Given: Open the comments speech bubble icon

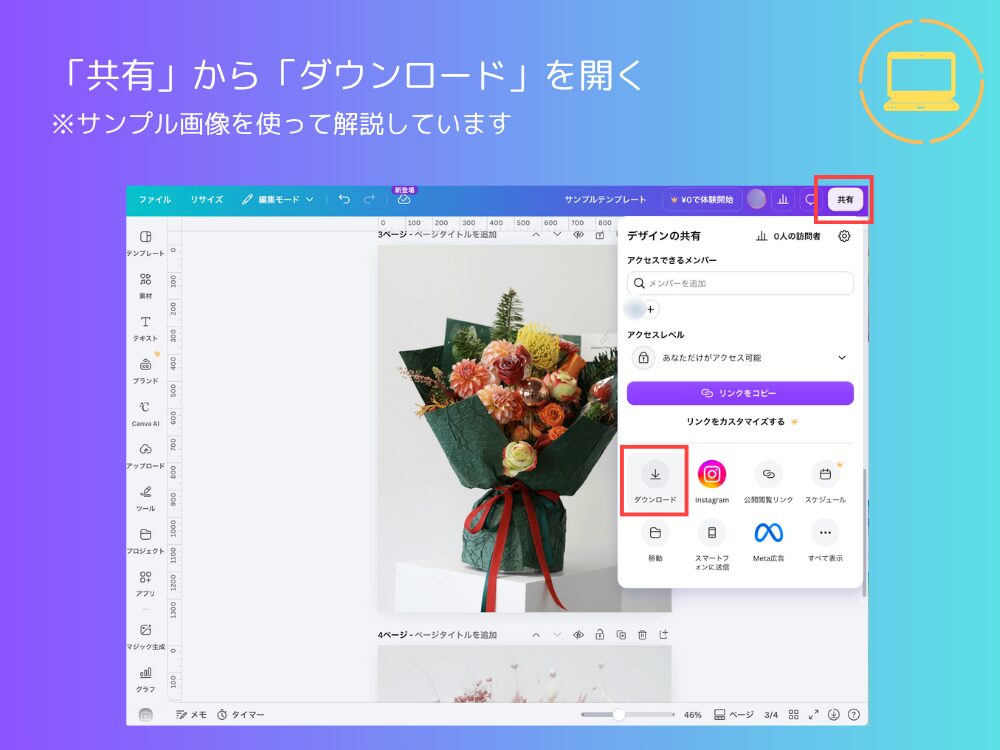Looking at the screenshot, I should (810, 200).
